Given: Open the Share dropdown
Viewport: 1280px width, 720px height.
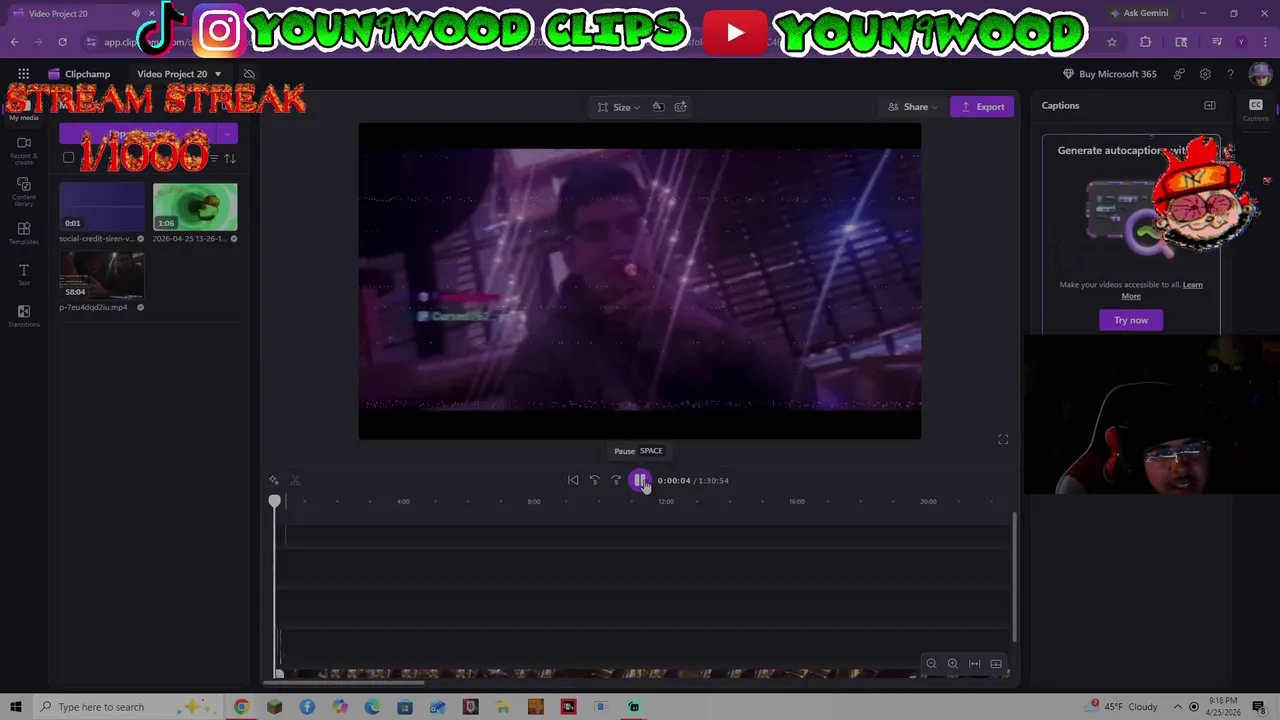Looking at the screenshot, I should point(913,107).
